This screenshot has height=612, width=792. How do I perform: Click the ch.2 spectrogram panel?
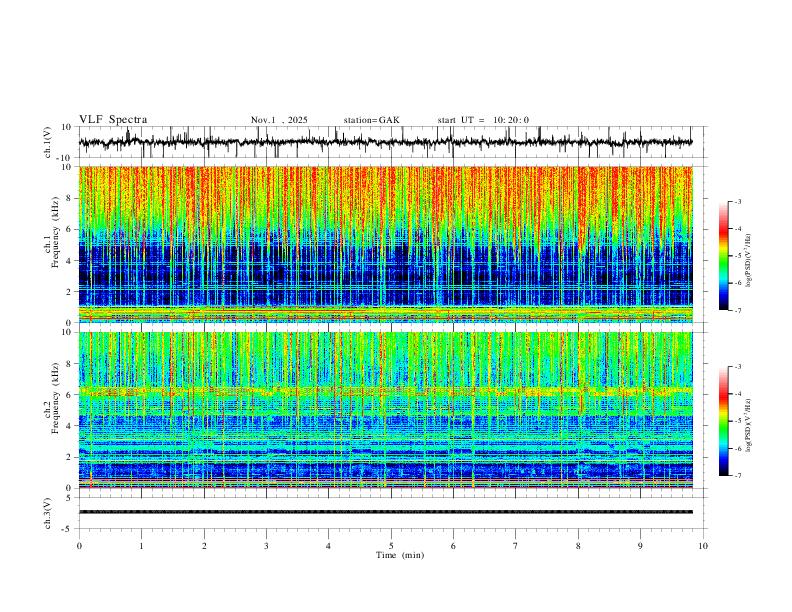[385, 410]
